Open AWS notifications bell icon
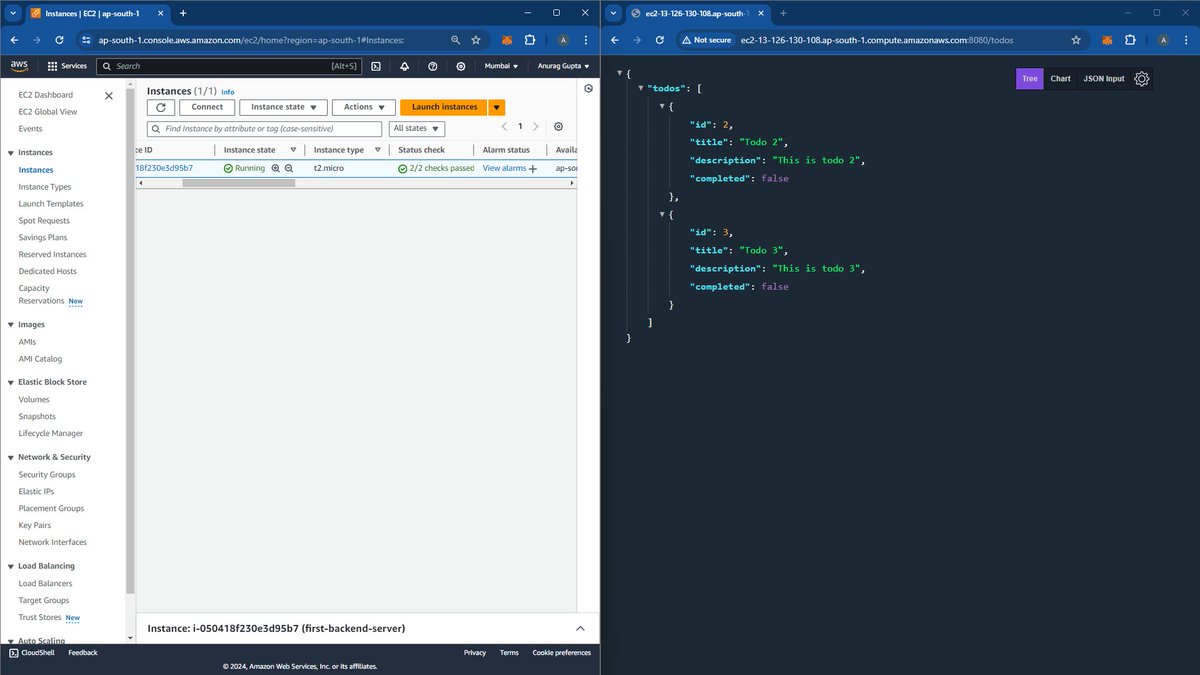Screen dimensions: 1200x675 (x=404, y=66)
